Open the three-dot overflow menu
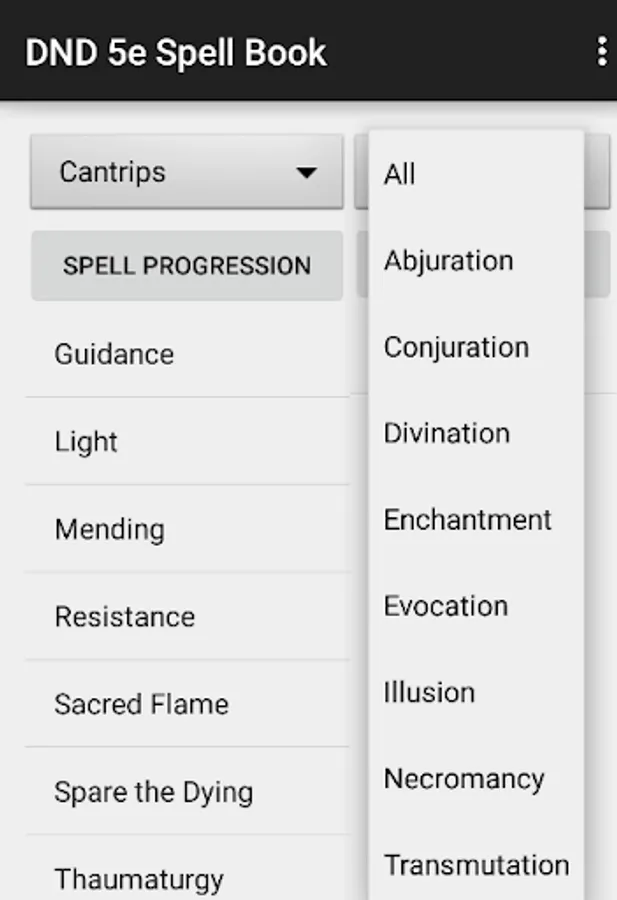617x900 pixels. (x=601, y=52)
